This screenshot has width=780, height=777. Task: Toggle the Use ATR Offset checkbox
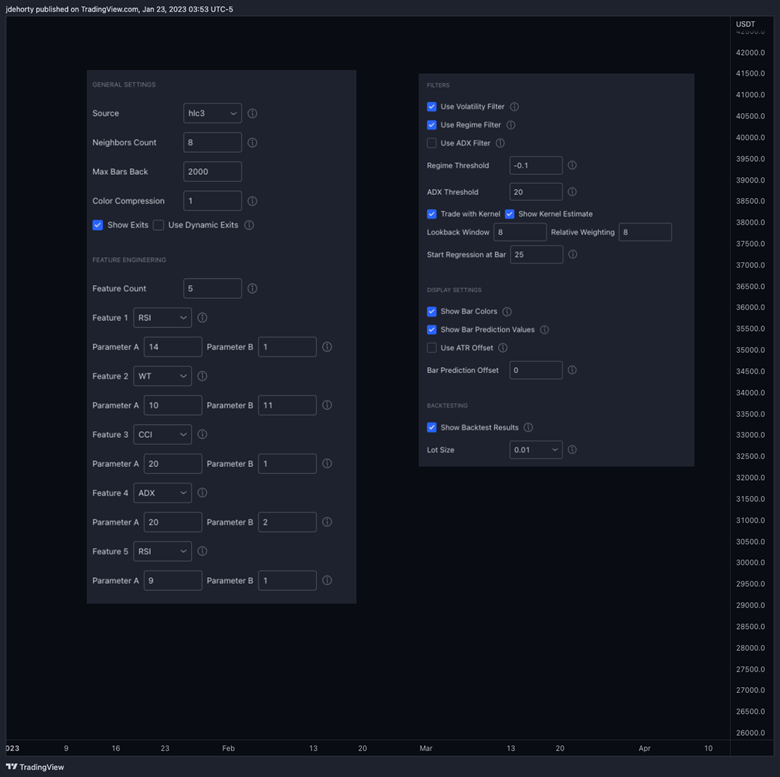pyautogui.click(x=432, y=348)
